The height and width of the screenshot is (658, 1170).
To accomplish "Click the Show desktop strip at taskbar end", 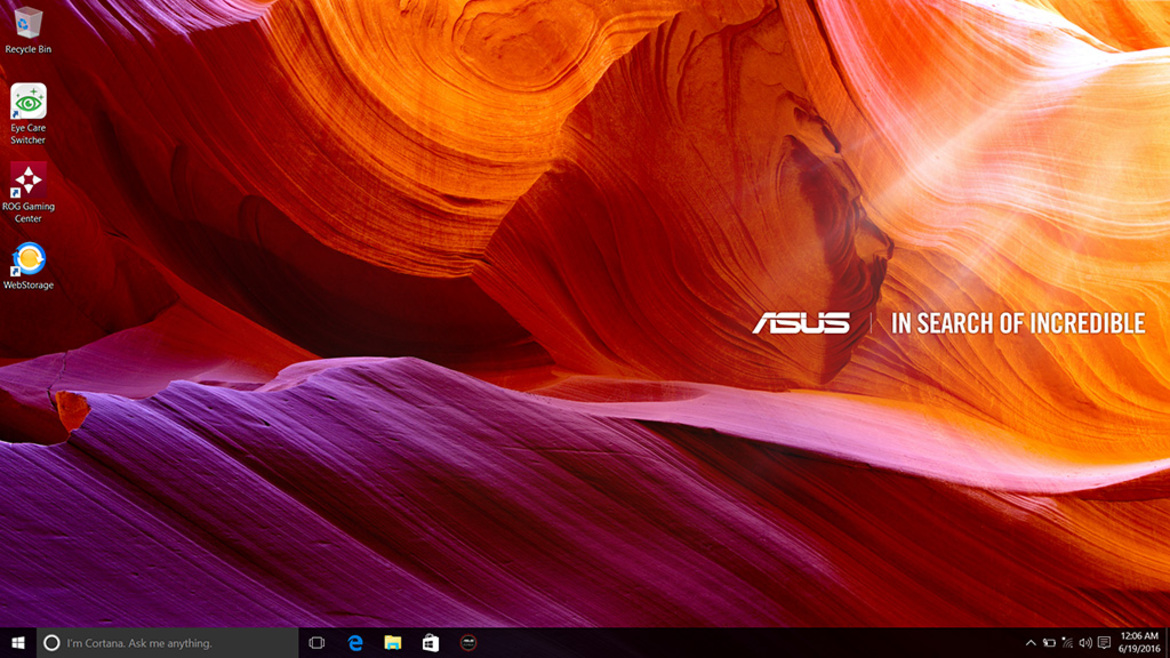I will 1167,642.
